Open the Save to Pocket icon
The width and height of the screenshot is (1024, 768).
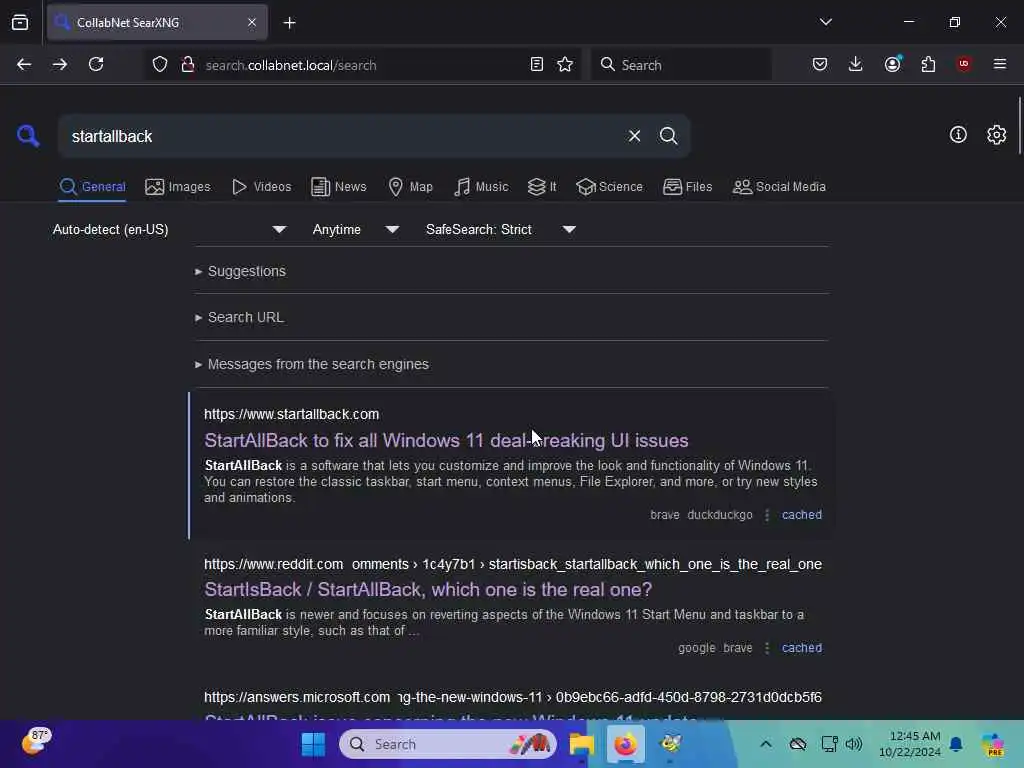(820, 64)
